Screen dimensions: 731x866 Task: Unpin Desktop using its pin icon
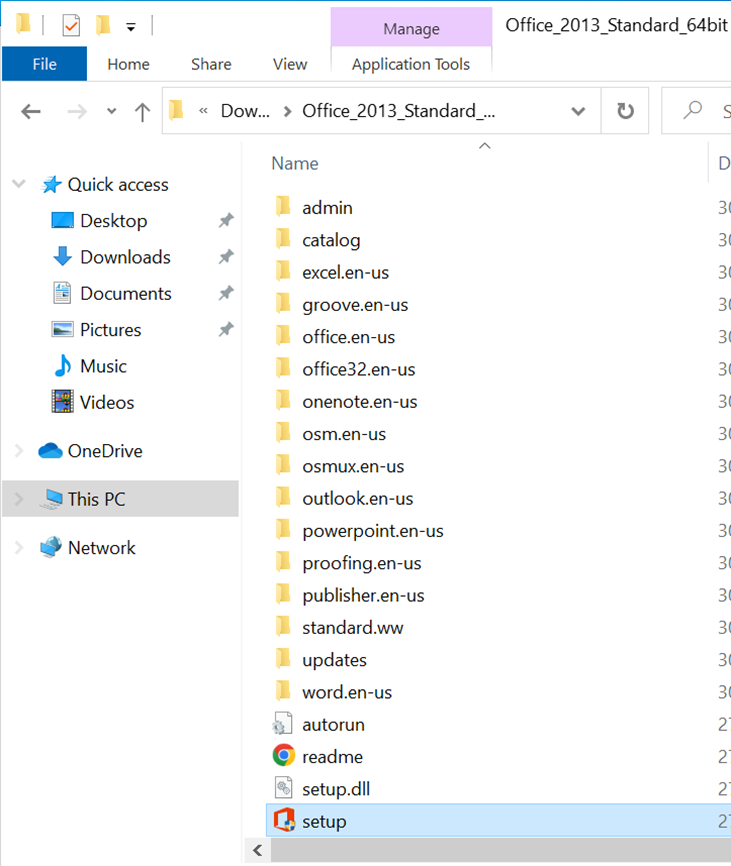tap(226, 221)
